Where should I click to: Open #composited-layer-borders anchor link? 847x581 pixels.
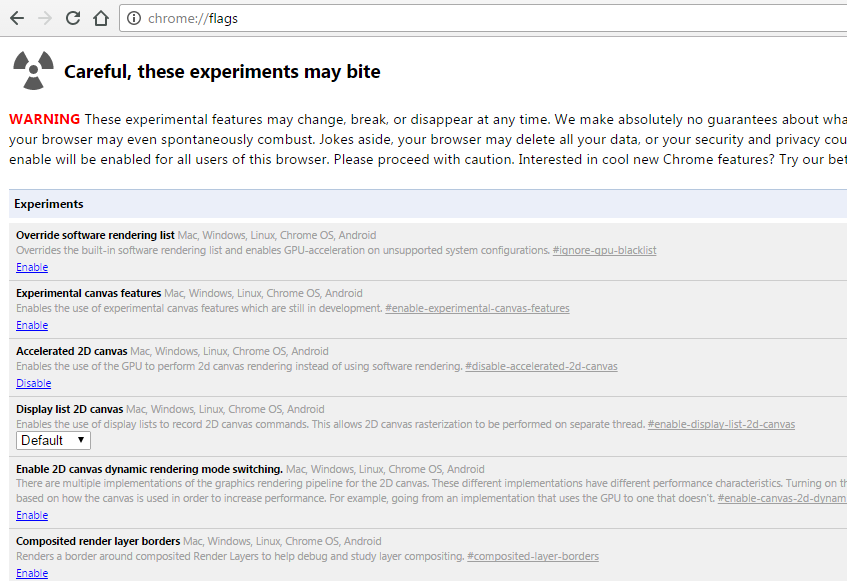click(x=533, y=556)
